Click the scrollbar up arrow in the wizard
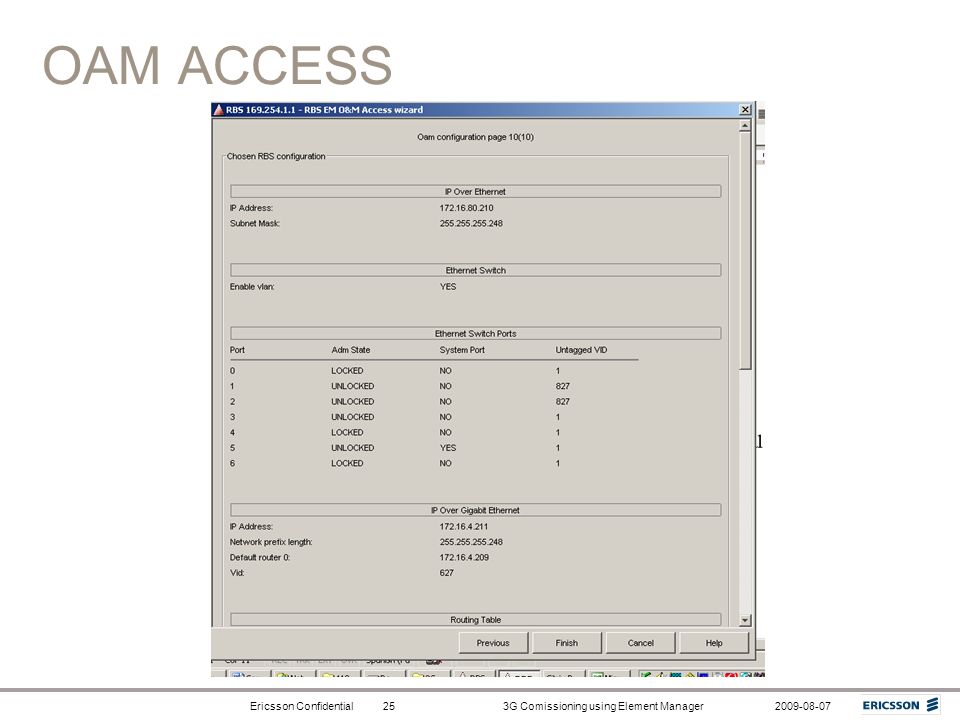 pos(744,126)
